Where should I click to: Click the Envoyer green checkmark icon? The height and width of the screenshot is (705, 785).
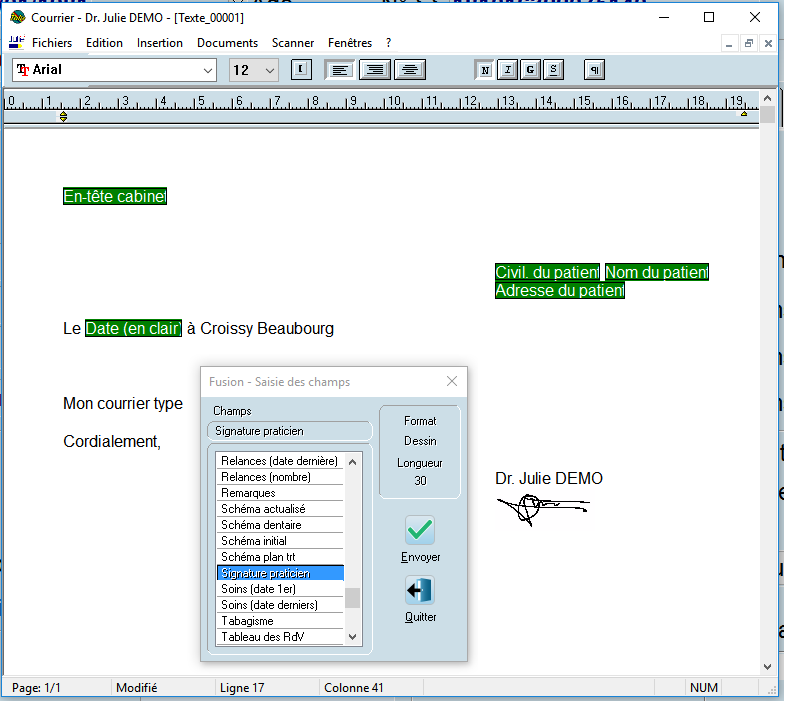[420, 531]
